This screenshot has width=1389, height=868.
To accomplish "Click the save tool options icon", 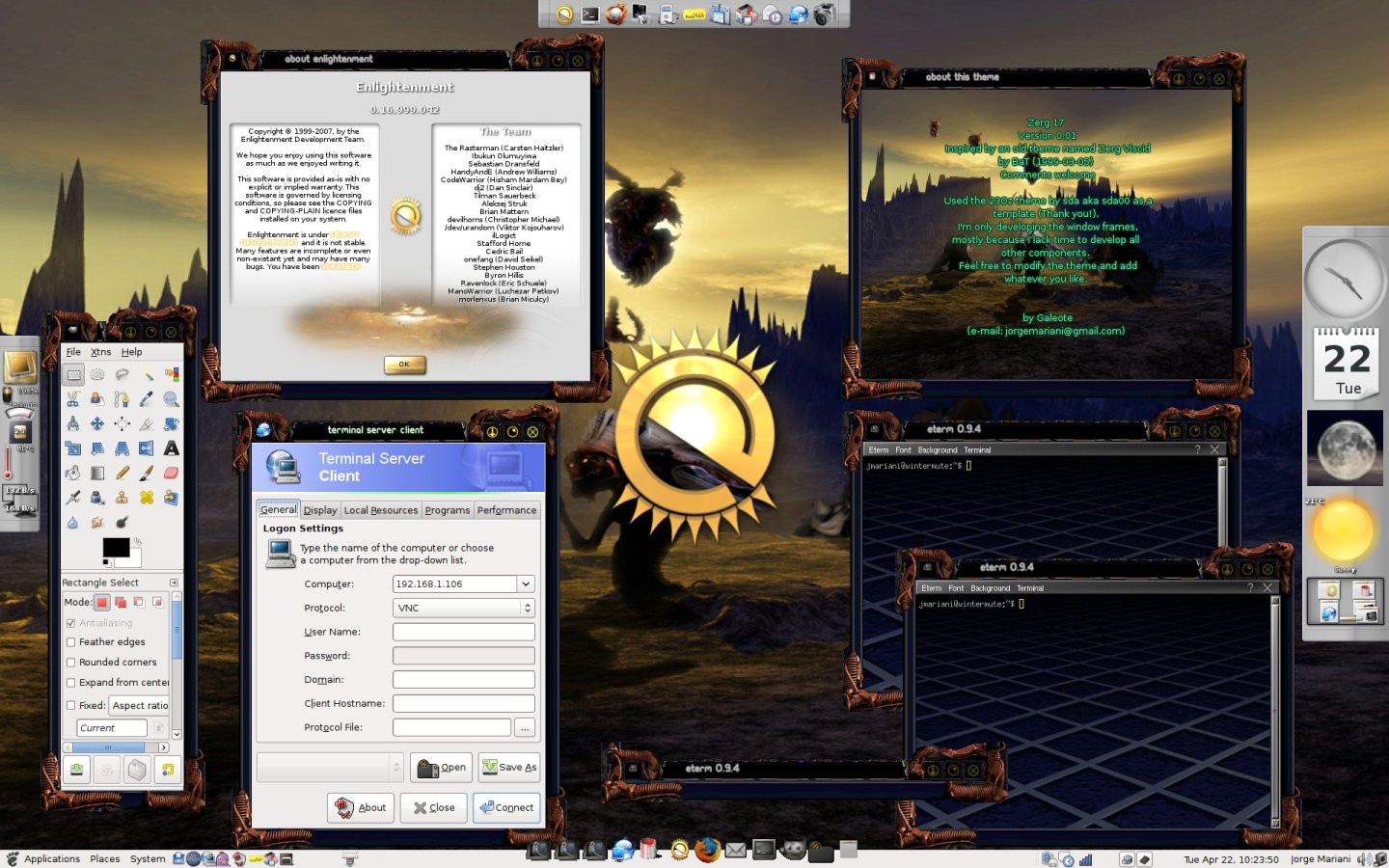I will [x=76, y=769].
